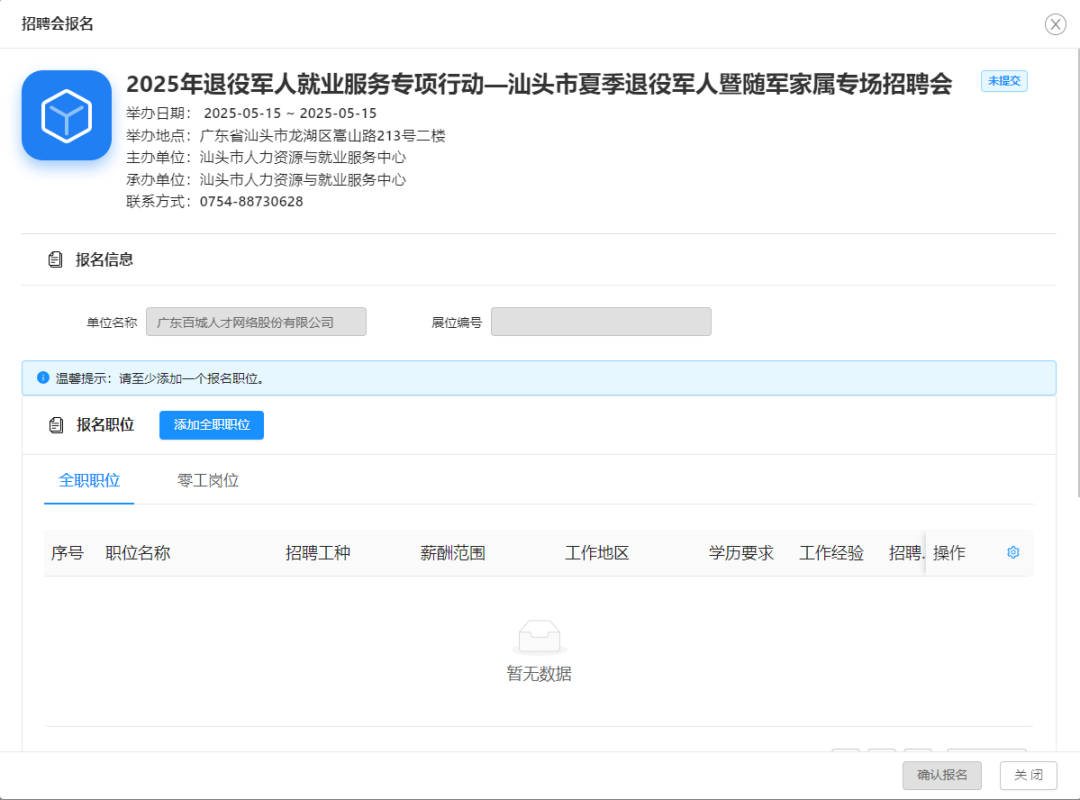Click the 关闭 button
This screenshot has width=1080, height=800.
[1028, 775]
